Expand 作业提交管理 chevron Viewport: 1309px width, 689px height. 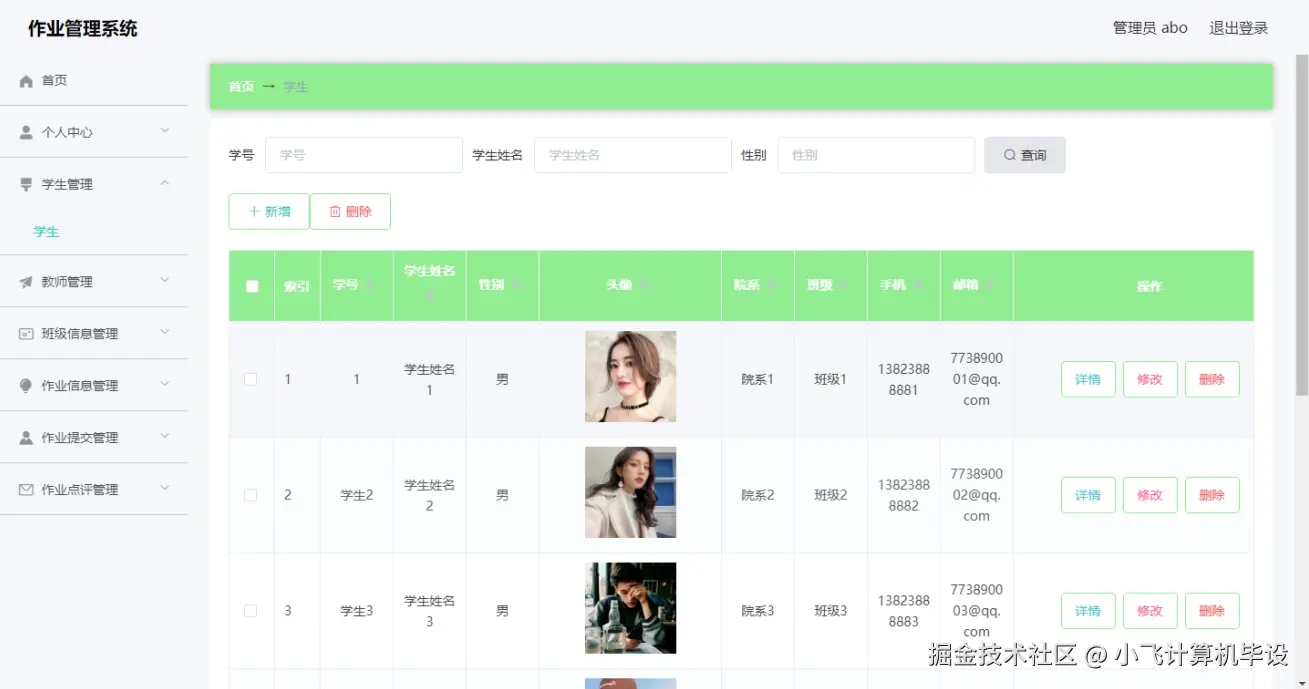[165, 437]
